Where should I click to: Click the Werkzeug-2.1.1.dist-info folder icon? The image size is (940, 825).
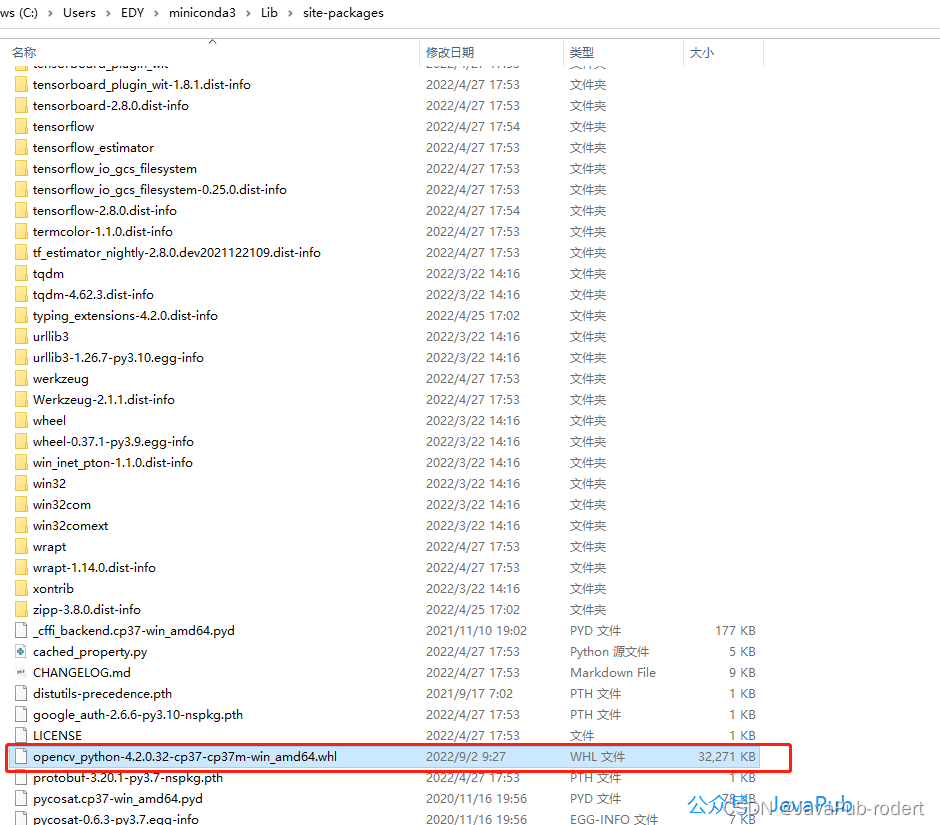pyautogui.click(x=22, y=399)
